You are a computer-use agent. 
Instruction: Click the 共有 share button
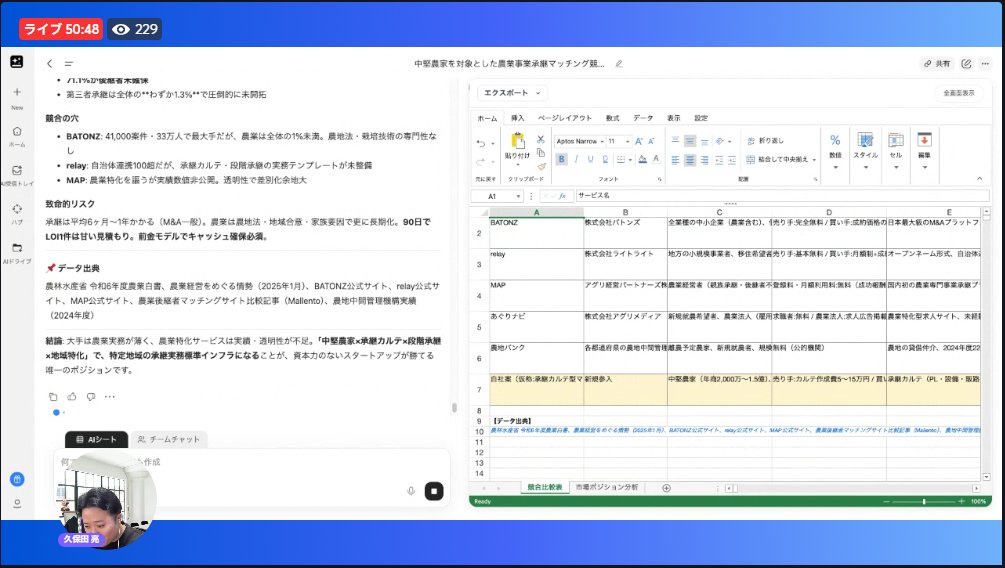tap(937, 63)
